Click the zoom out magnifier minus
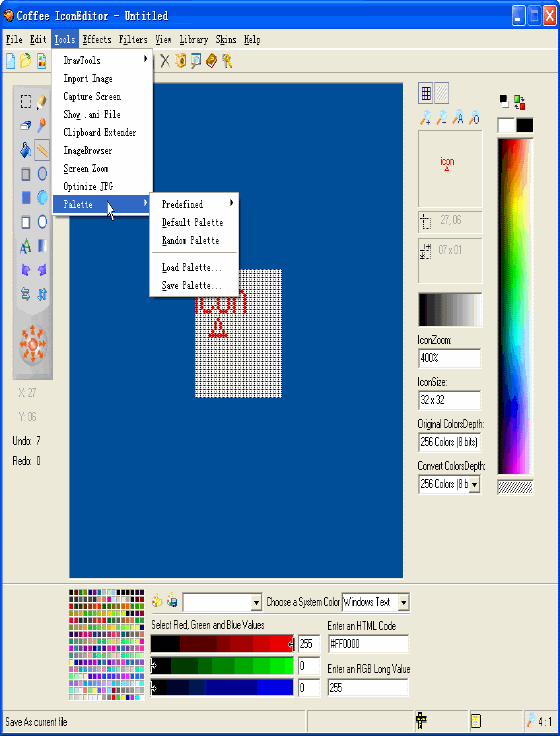Viewport: 560px width, 736px height. (x=441, y=117)
